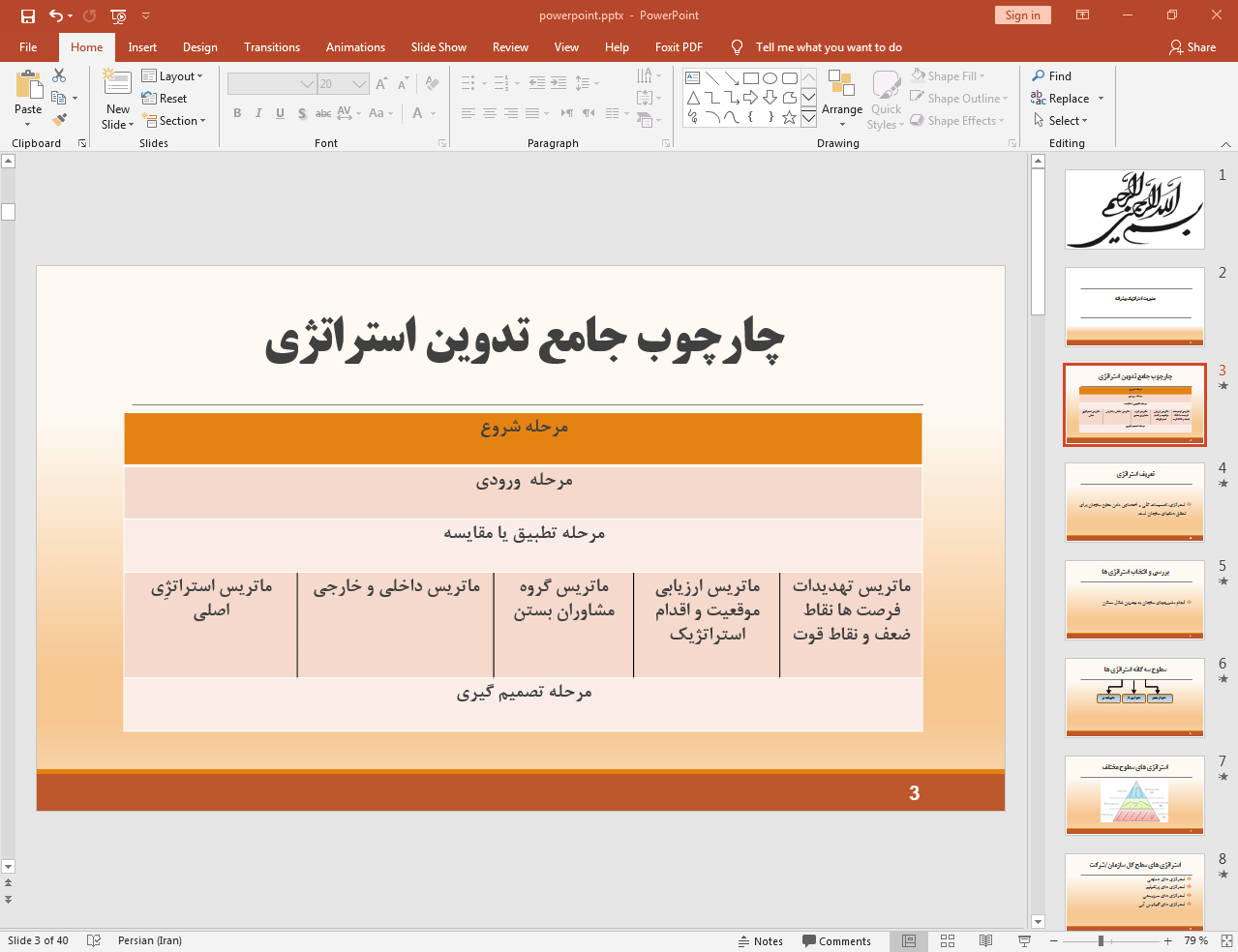Viewport: 1238px width, 952px height.
Task: Select slide 4 thumbnail
Action: coord(1135,502)
